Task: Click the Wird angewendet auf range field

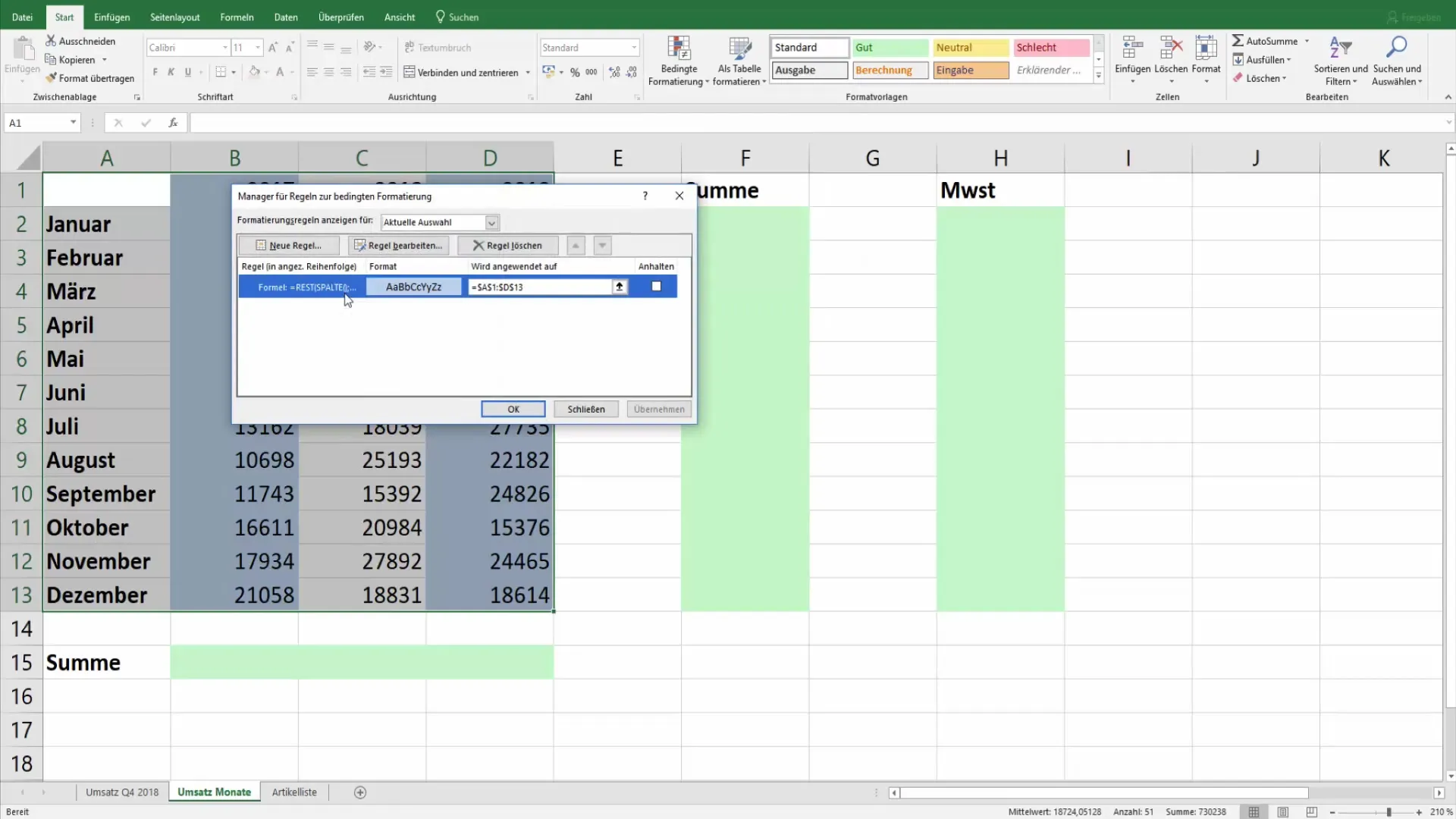Action: 540,287
